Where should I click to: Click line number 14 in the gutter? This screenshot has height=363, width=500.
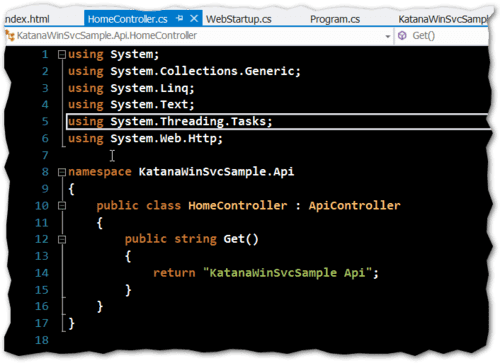click(42, 273)
